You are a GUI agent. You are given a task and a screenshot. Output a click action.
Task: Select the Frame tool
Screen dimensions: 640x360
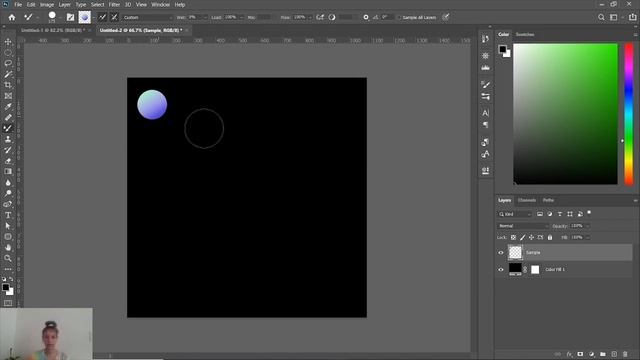[8, 96]
